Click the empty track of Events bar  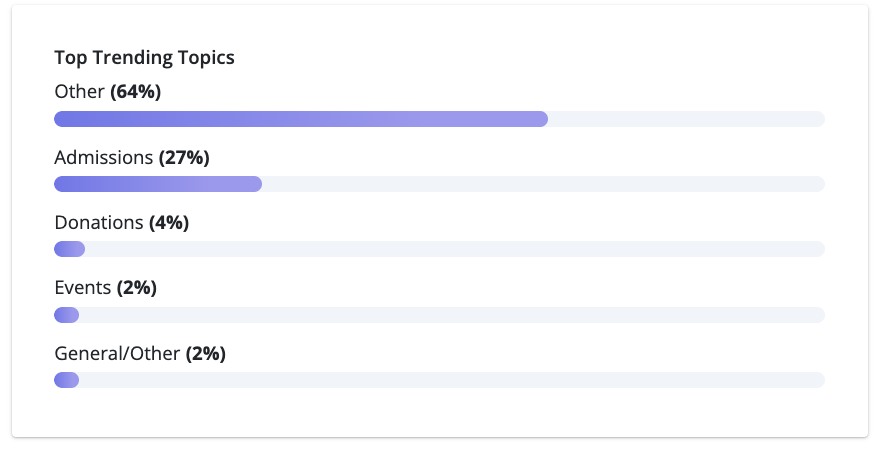452,315
